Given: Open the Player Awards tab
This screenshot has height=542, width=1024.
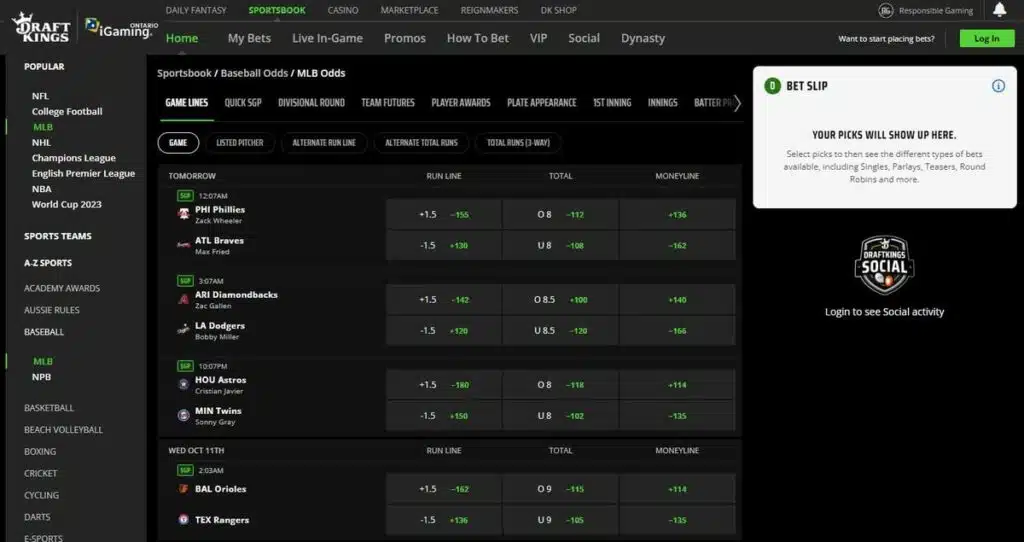Looking at the screenshot, I should tap(461, 103).
